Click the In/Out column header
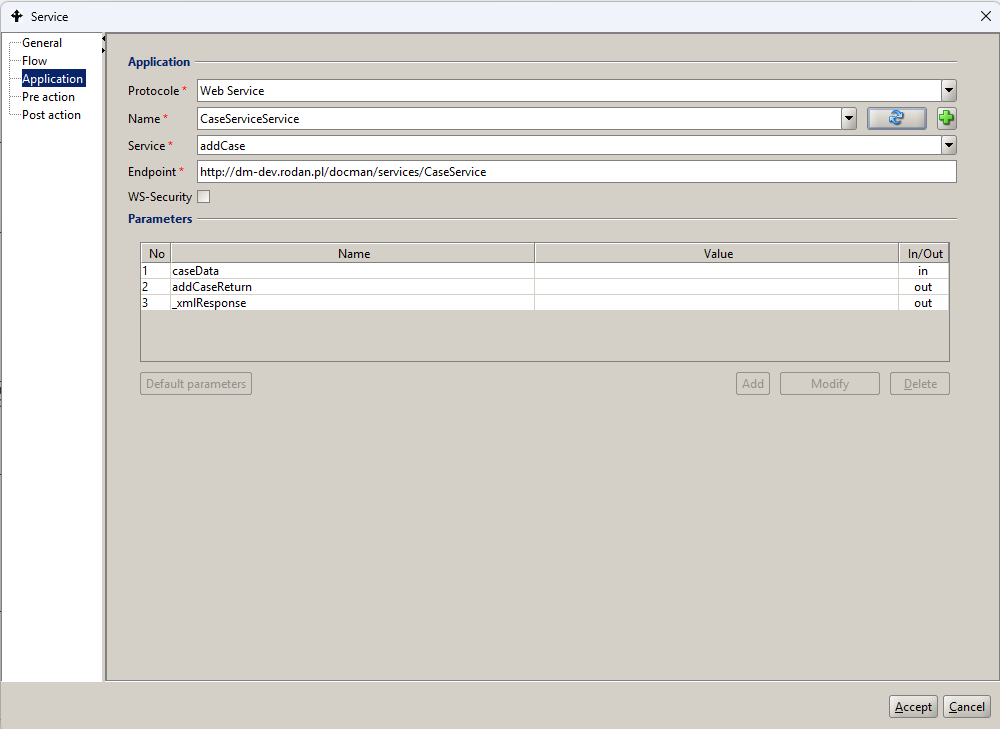 coord(924,254)
